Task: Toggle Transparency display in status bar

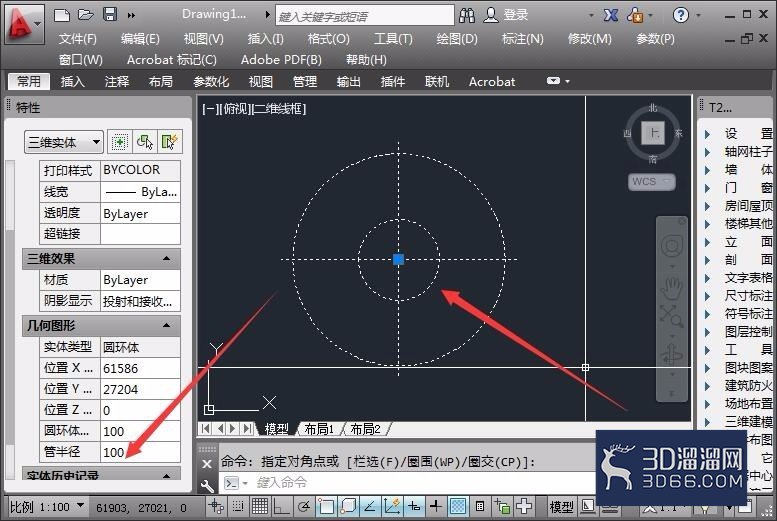Action: [458, 506]
